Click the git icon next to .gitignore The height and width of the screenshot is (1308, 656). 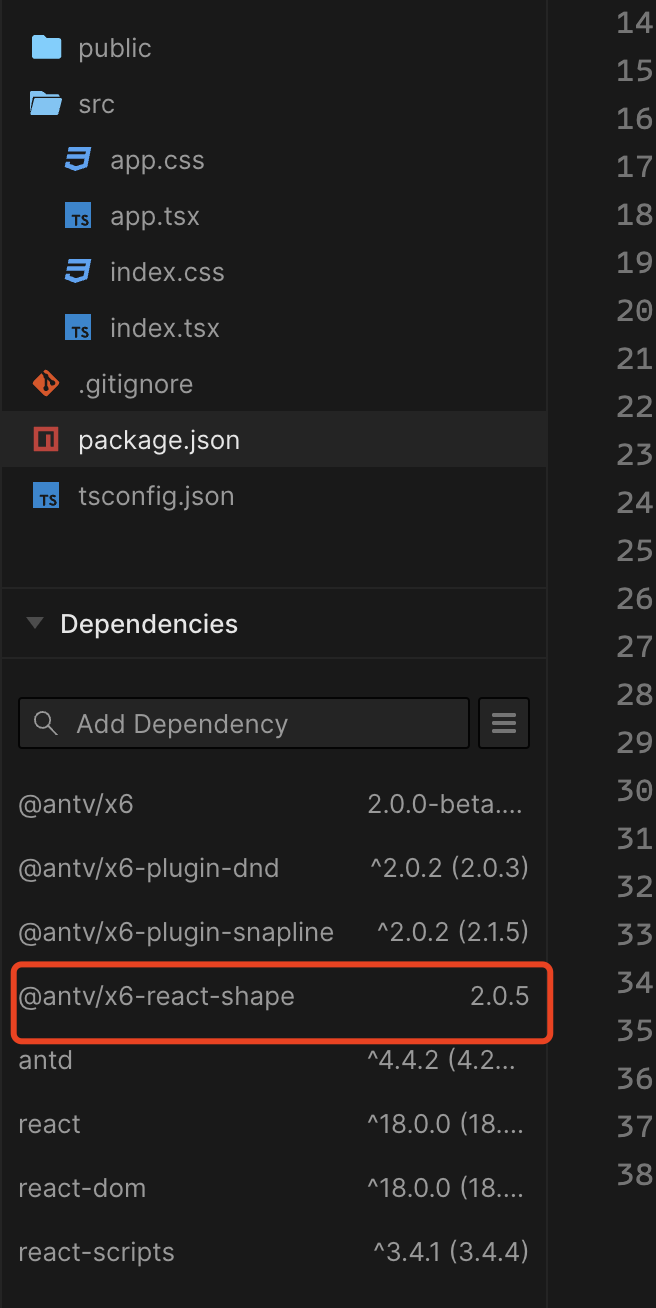[x=45, y=383]
